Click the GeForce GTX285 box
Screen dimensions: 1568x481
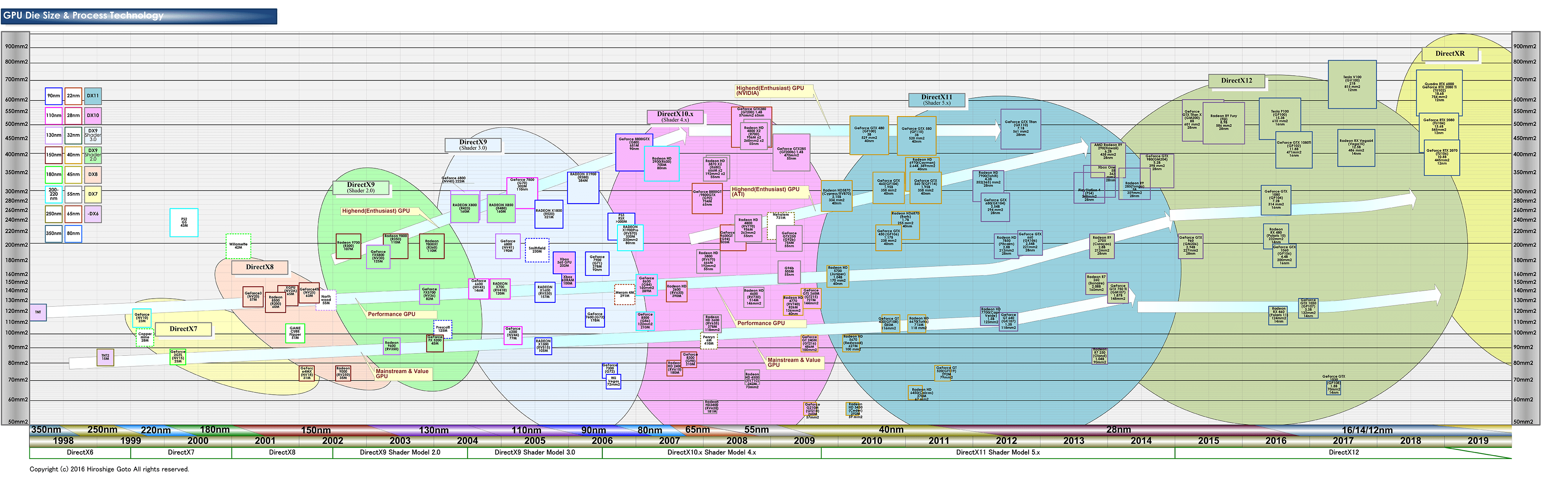click(791, 153)
